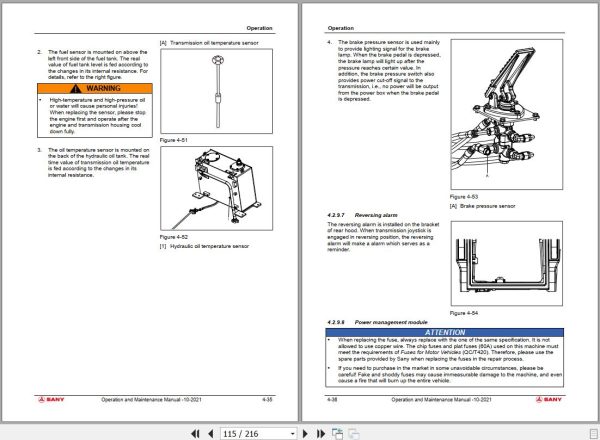Image resolution: width=600 pixels, height=440 pixels.
Task: Click Figure 4-54 caption
Action: point(464,313)
